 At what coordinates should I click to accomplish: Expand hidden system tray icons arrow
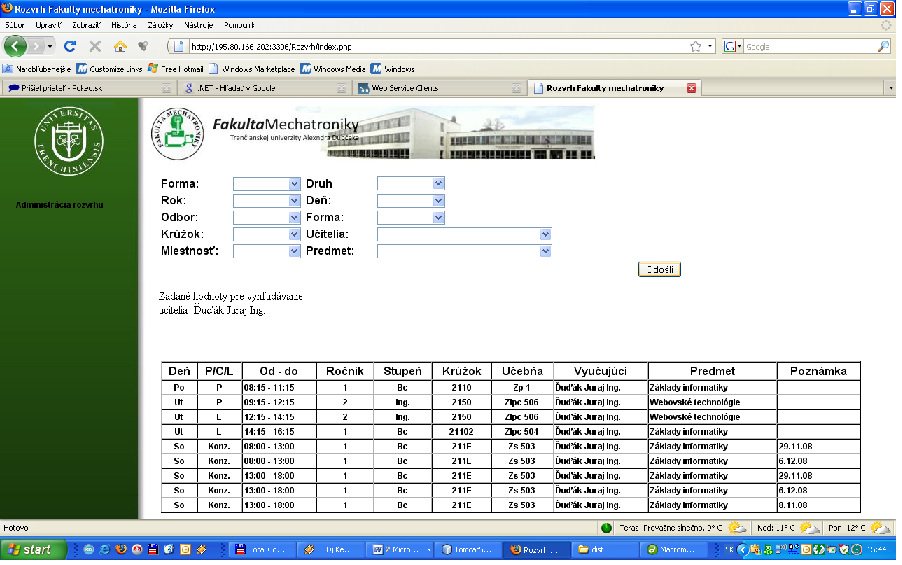coord(742,549)
